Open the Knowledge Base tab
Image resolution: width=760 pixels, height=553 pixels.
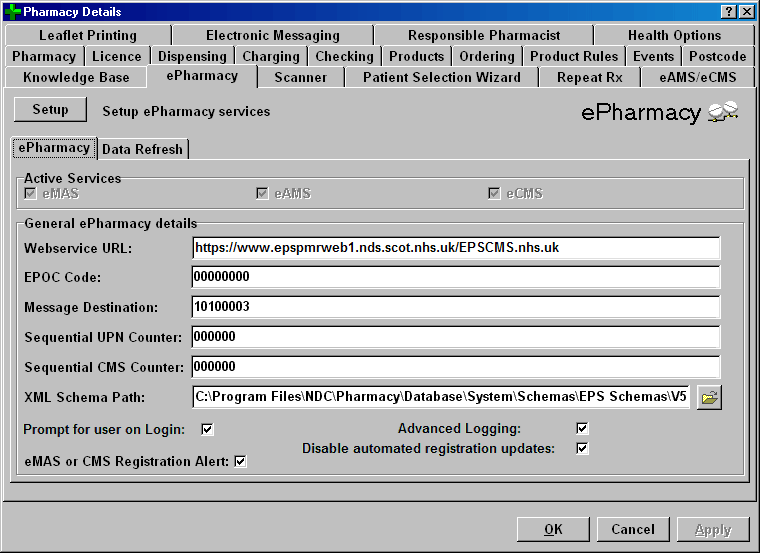[76, 77]
